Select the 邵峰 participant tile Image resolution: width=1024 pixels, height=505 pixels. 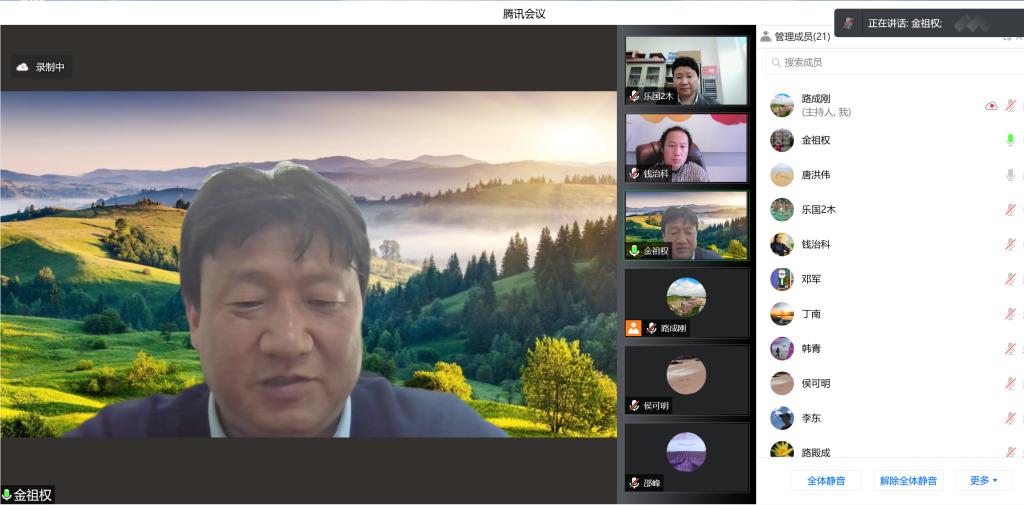tap(686, 457)
